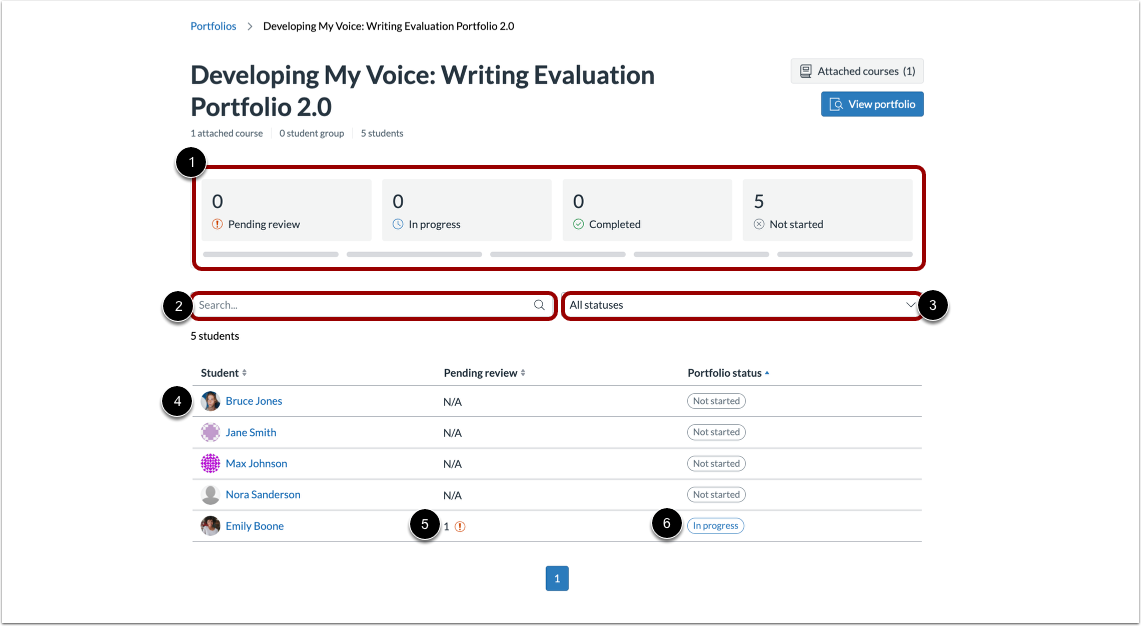Open the Portfolios breadcrumb link

[213, 26]
